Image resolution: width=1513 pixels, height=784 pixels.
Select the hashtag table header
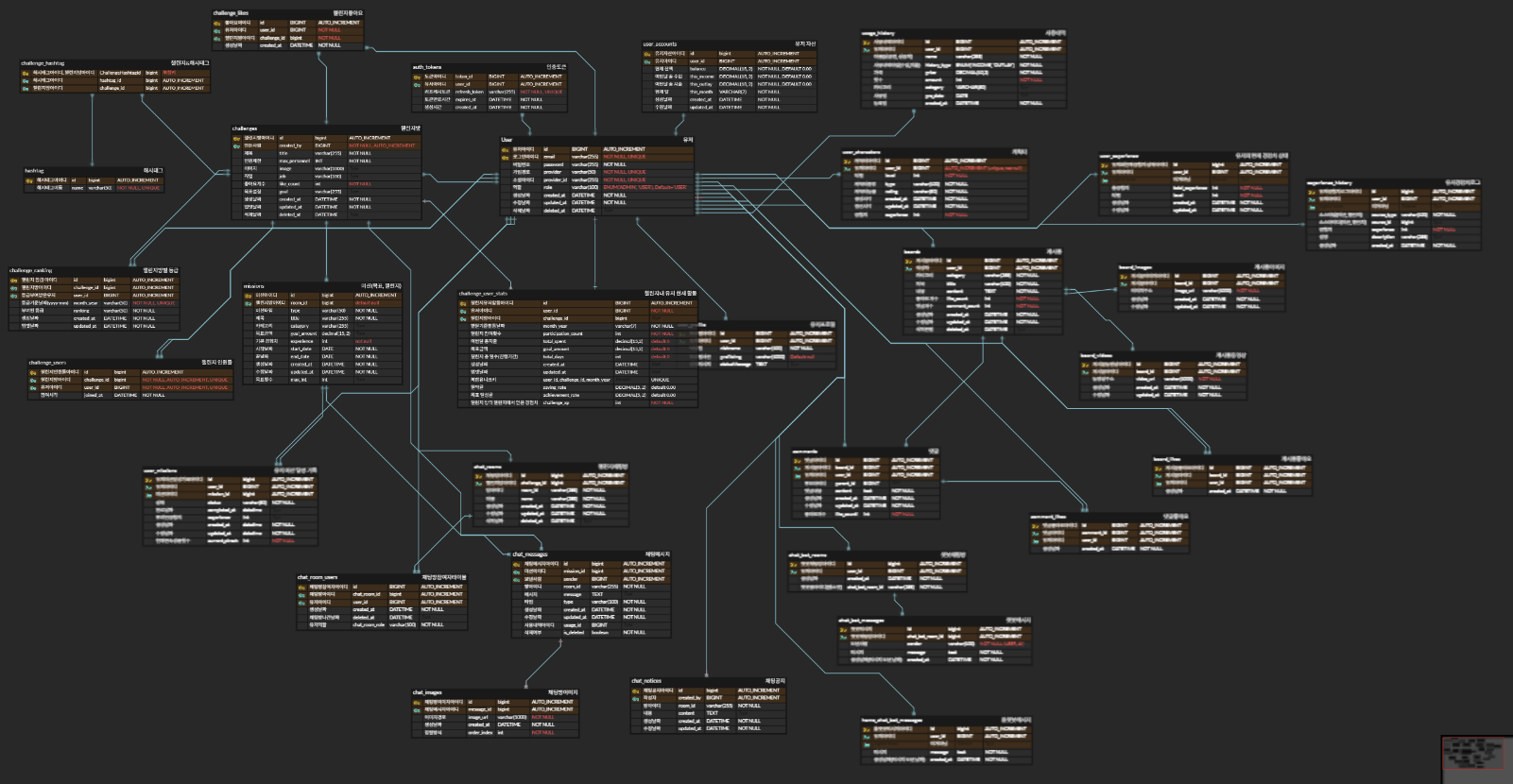pos(94,171)
